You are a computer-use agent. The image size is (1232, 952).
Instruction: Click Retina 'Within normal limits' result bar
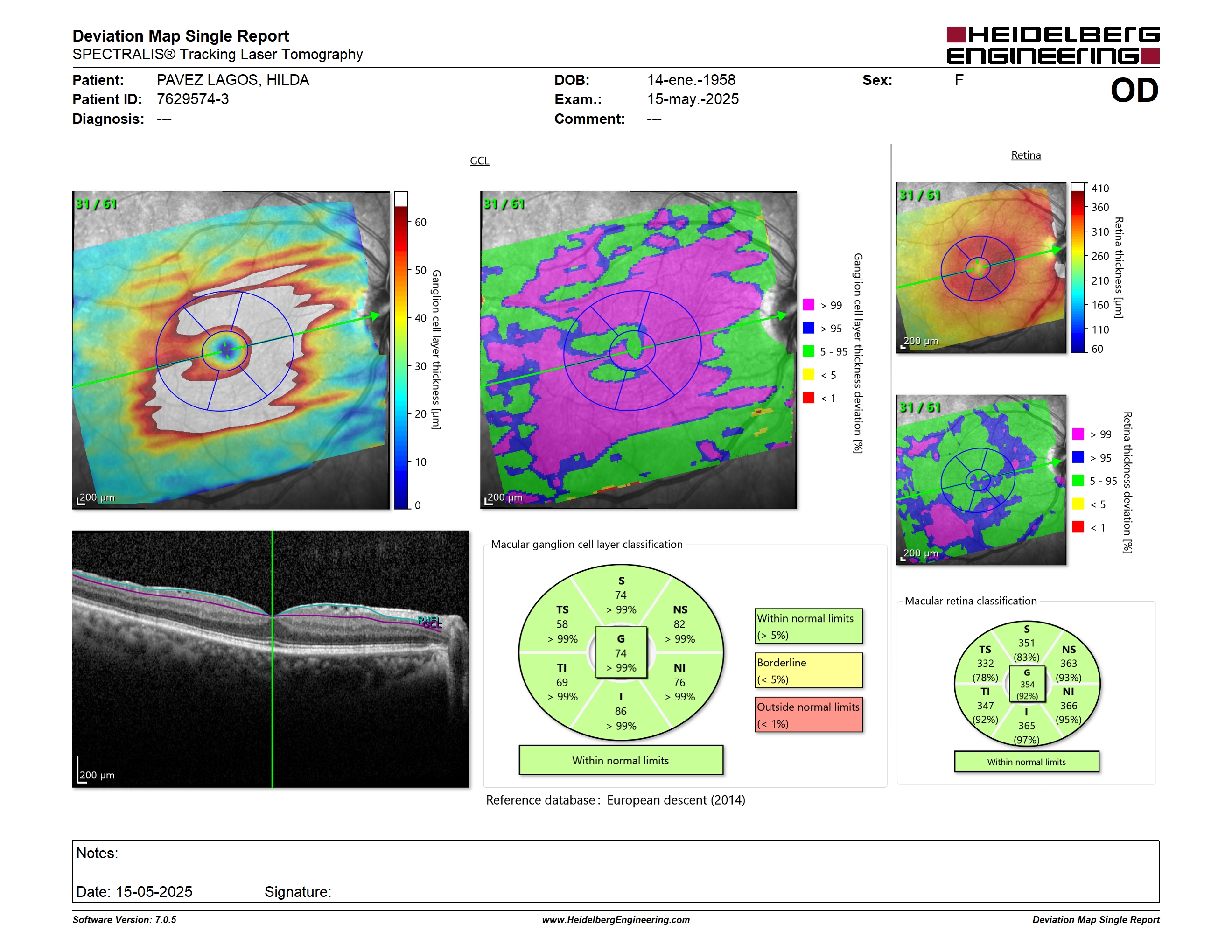tap(1026, 762)
